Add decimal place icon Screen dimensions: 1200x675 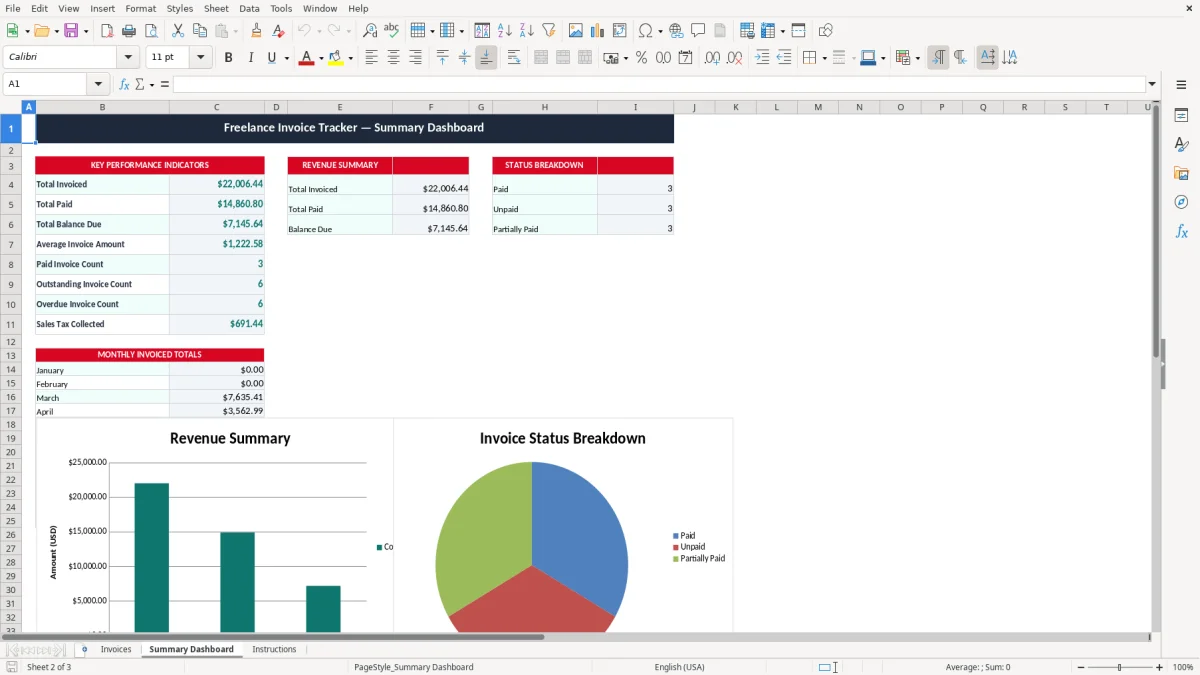click(x=712, y=58)
